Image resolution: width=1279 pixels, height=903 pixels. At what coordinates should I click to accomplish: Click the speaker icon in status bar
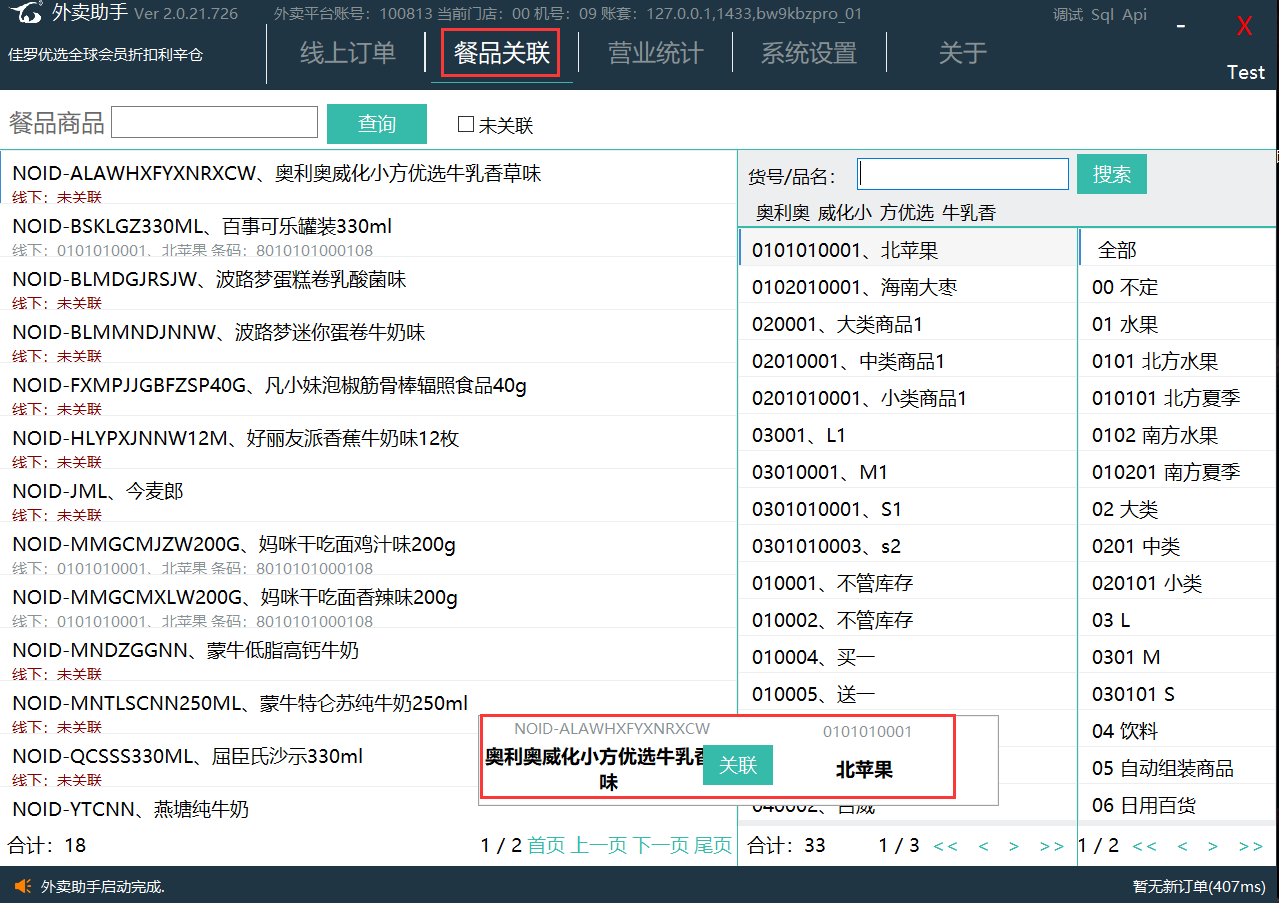pyautogui.click(x=22, y=886)
